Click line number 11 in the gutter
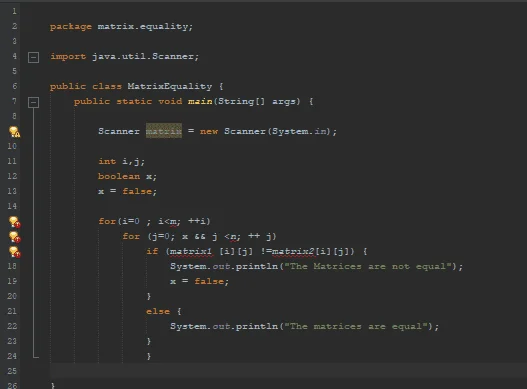Image resolution: width=527 pixels, height=389 pixels. coord(12,161)
